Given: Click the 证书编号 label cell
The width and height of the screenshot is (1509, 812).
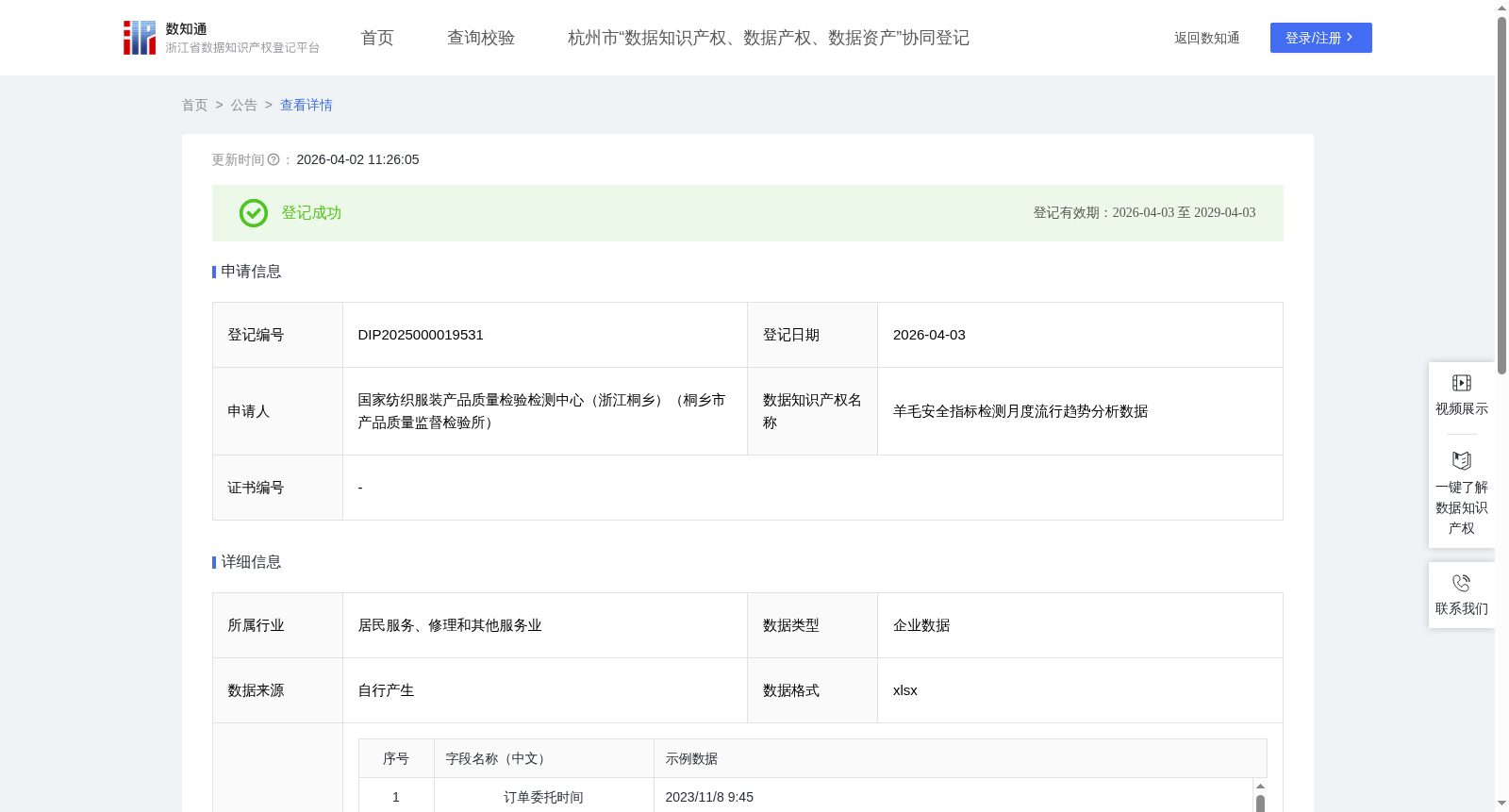Looking at the screenshot, I should tap(277, 488).
